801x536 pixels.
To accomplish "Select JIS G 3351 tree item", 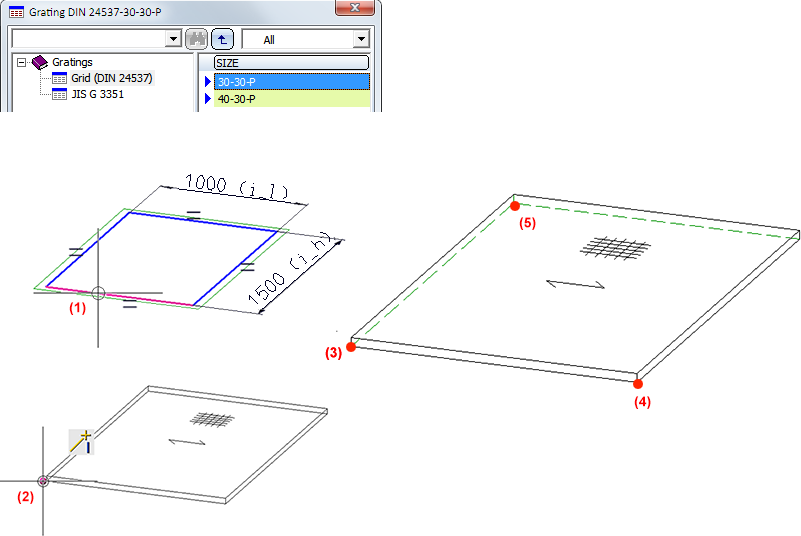I will coord(97,94).
